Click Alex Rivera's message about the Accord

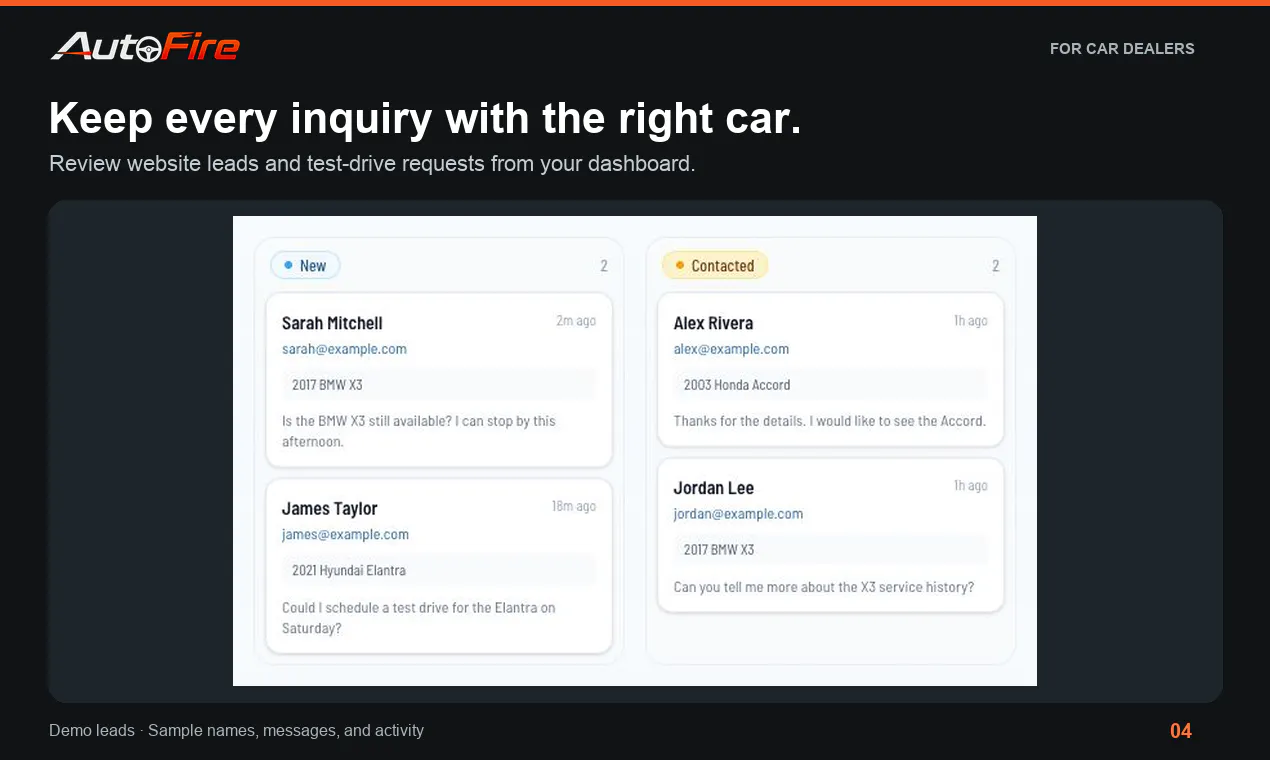[x=830, y=421]
